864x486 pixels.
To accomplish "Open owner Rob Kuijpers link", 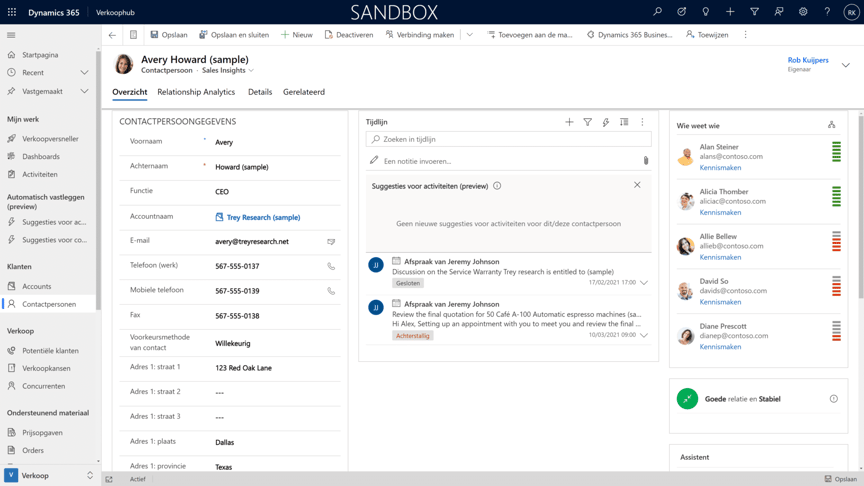I will point(808,60).
